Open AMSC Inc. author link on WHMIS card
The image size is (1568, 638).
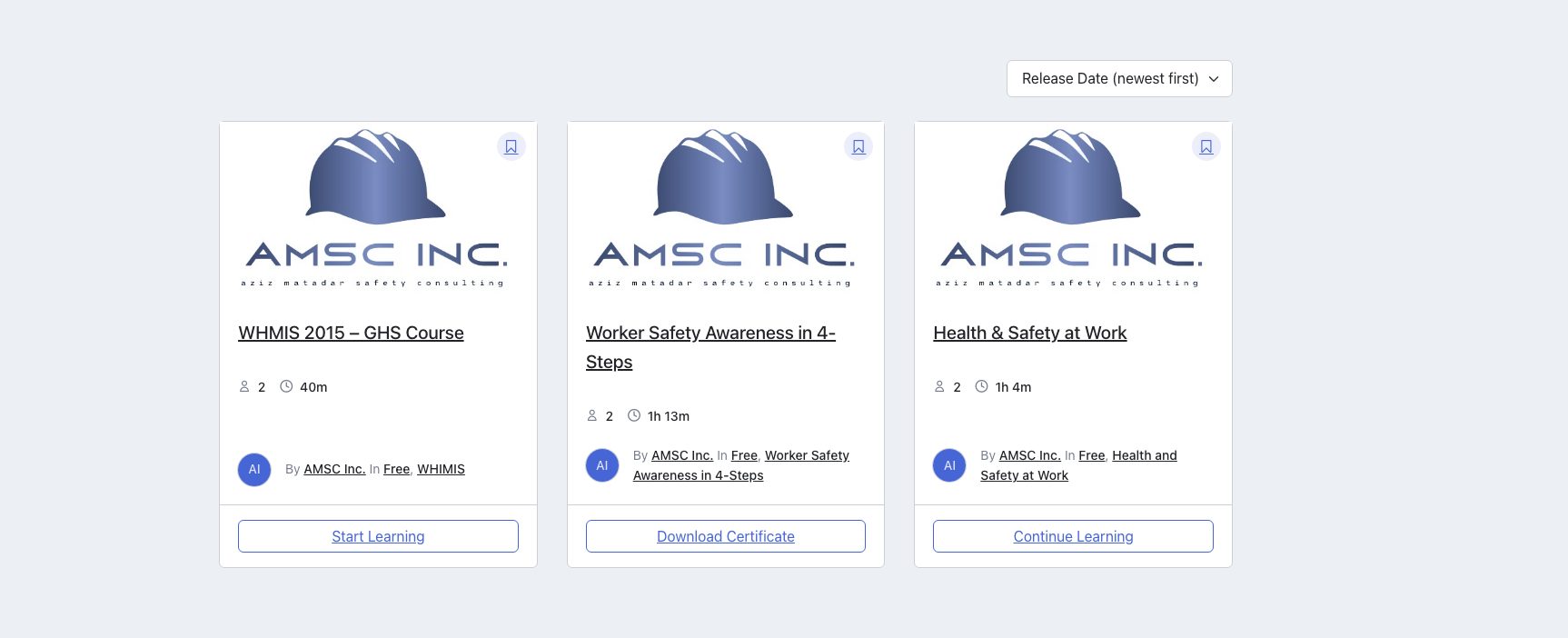334,469
